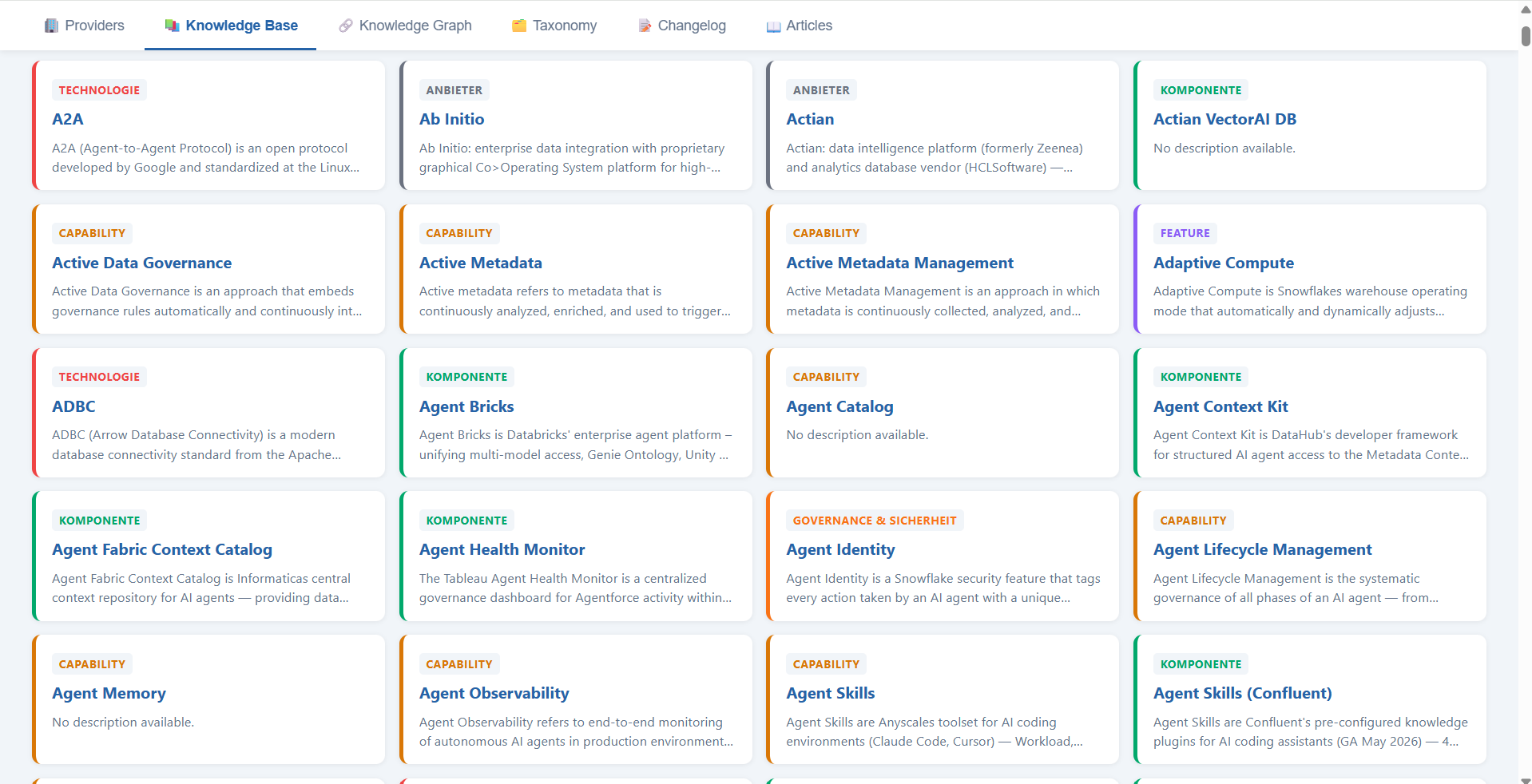The height and width of the screenshot is (784, 1532).
Task: Open the Active Data Governance entry
Action: pyautogui.click(x=142, y=263)
